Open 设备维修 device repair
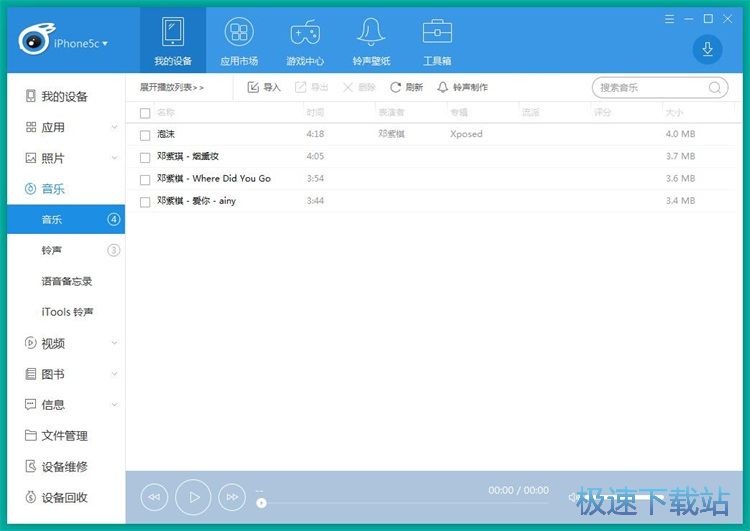This screenshot has height=531, width=750. pyautogui.click(x=56, y=466)
